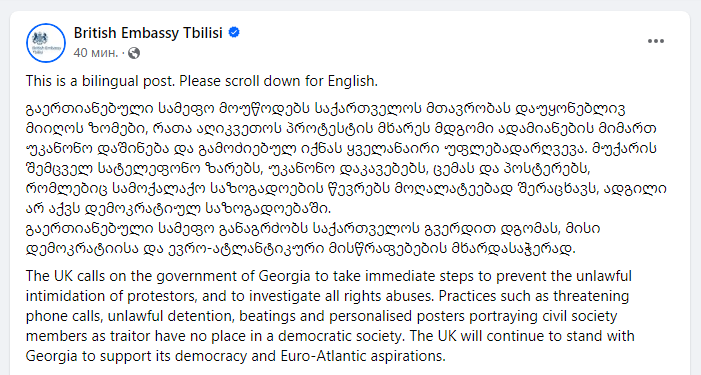The height and width of the screenshot is (375, 701).
Task: Open the post's 40 мин. timestamp
Action: 96,53
